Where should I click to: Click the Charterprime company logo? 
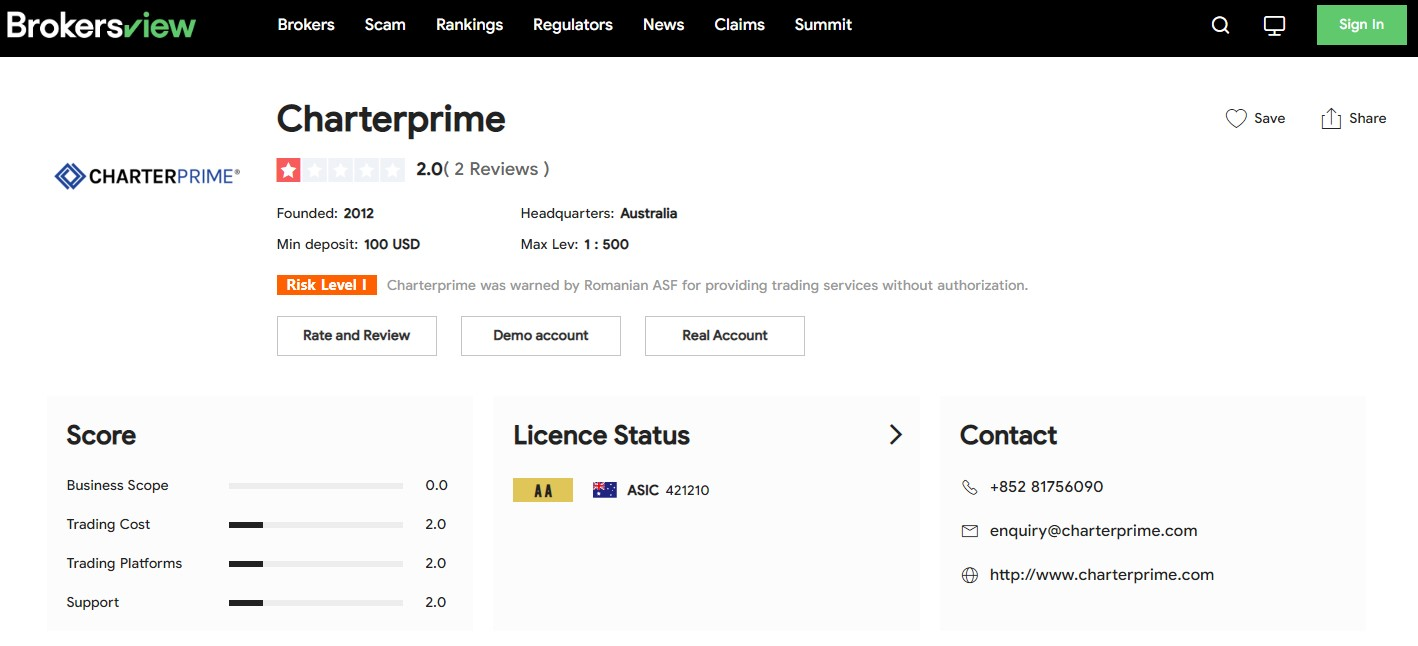click(147, 177)
